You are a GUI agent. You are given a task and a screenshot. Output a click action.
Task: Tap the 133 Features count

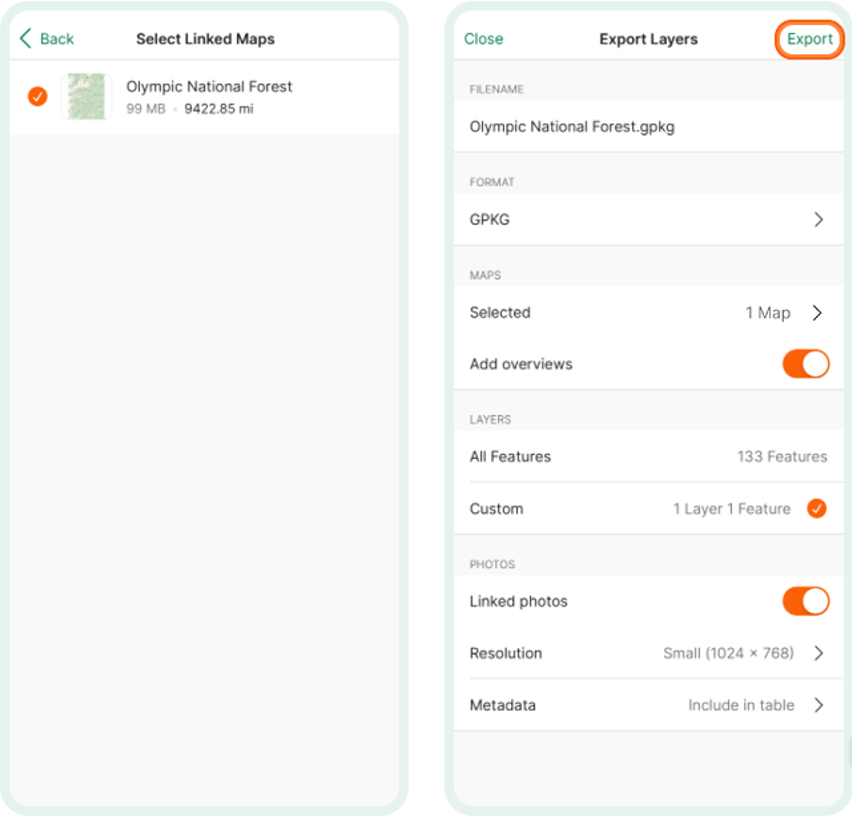[x=782, y=456]
